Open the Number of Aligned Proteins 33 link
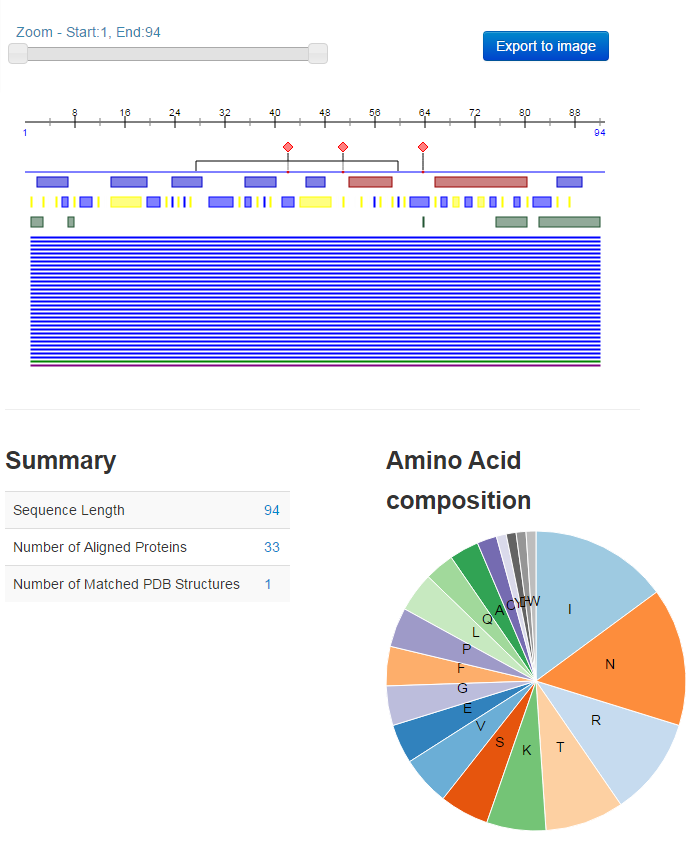 271,547
